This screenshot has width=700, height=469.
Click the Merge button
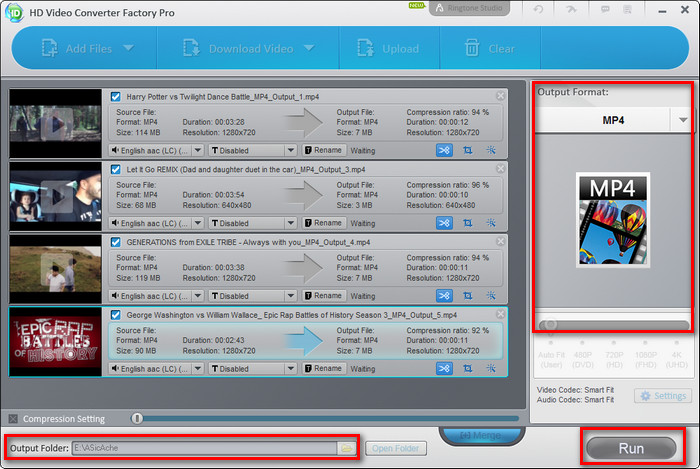(x=482, y=435)
